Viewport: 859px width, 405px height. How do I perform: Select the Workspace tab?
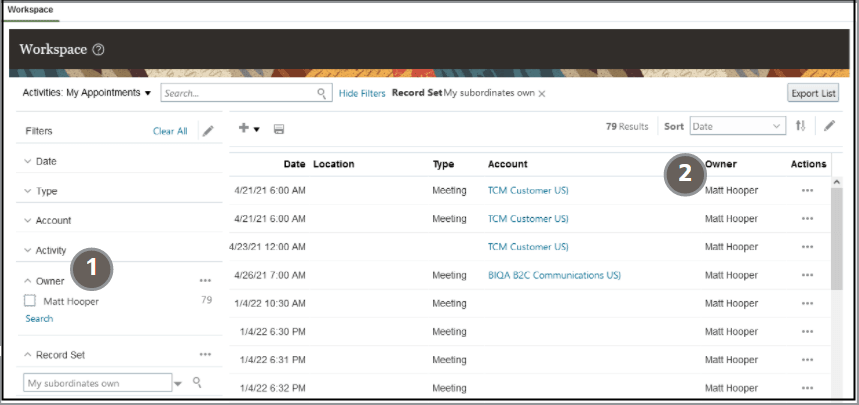tap(30, 10)
